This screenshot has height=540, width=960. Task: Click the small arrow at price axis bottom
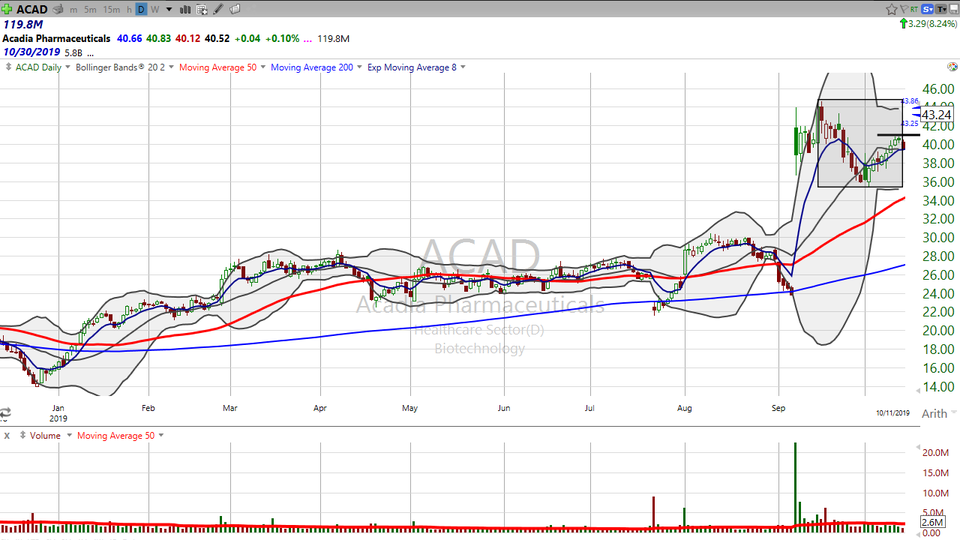pos(918,391)
